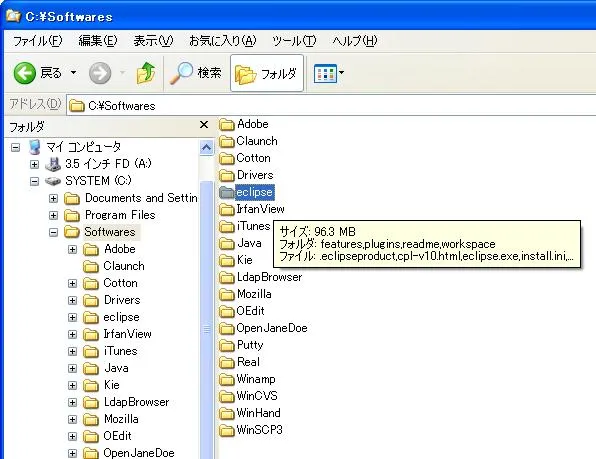Screen dimensions: 596x459
Task: Select the Java folder icon in list
Action: [227, 243]
